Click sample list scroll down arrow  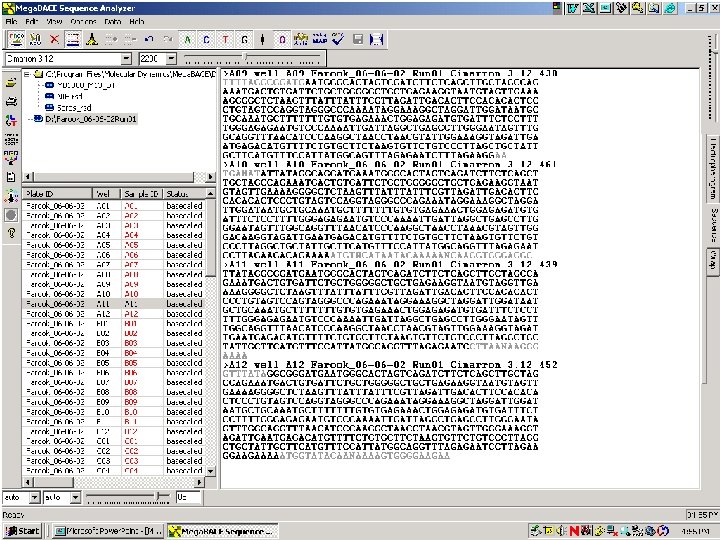click(210, 471)
